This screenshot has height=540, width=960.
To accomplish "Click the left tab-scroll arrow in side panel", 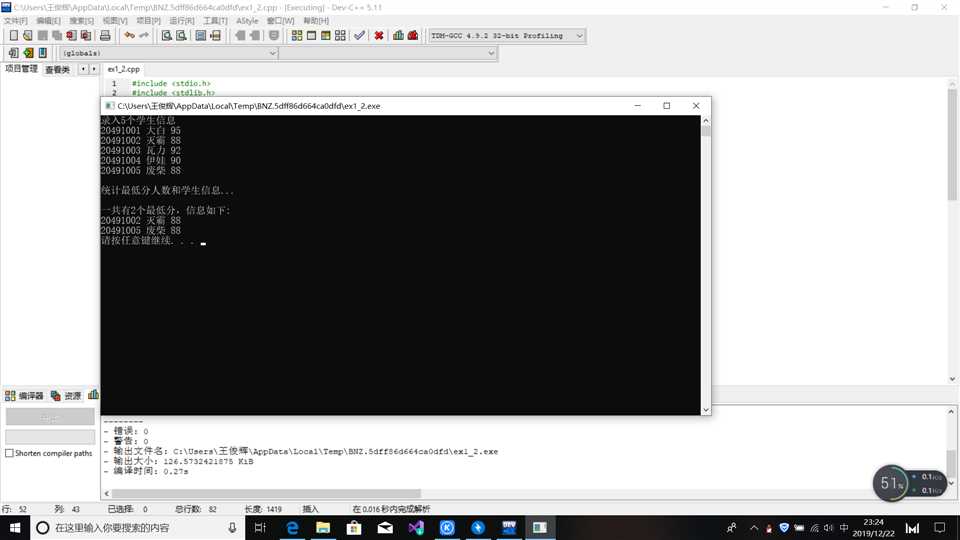I will 83,69.
